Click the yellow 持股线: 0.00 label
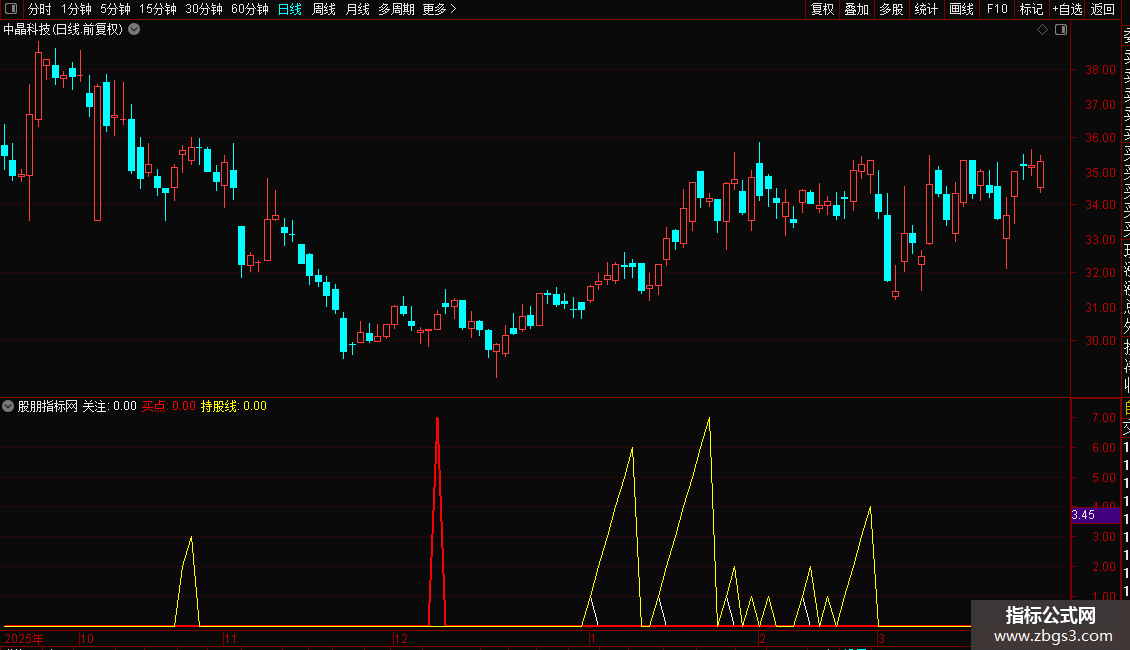This screenshot has height=650, width=1130. tap(233, 406)
